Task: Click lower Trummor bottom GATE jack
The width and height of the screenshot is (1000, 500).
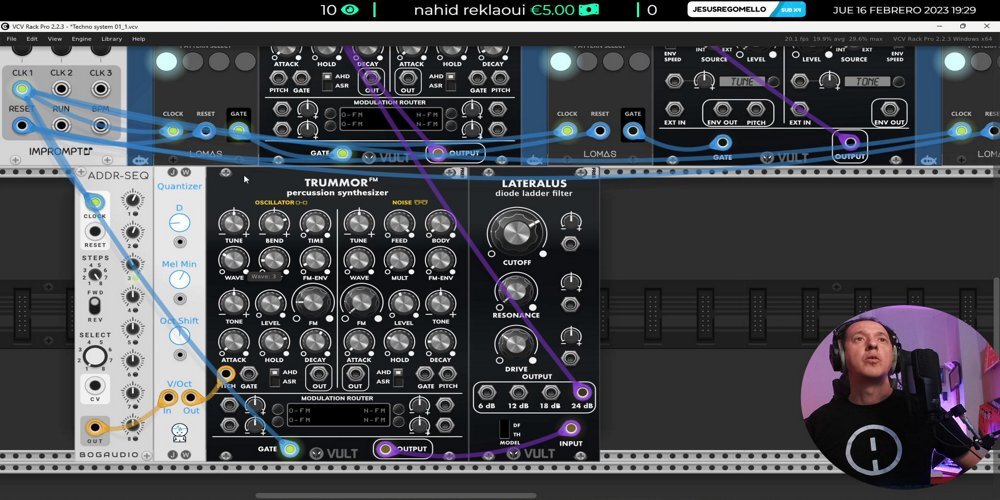Action: 290,449
